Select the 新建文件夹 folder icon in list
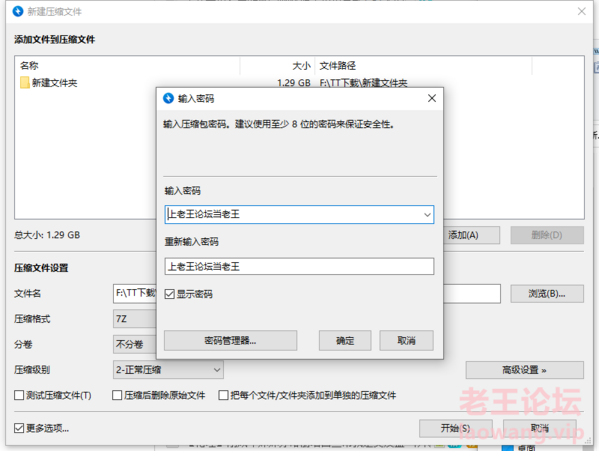This screenshot has height=451, width=599. pyautogui.click(x=25, y=82)
